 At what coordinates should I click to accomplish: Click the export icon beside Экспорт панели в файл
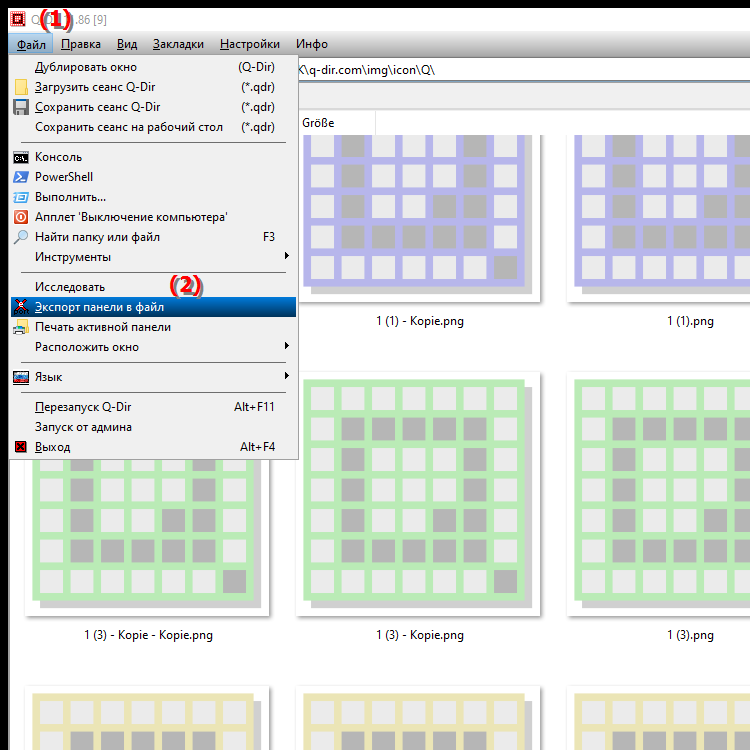click(21, 307)
